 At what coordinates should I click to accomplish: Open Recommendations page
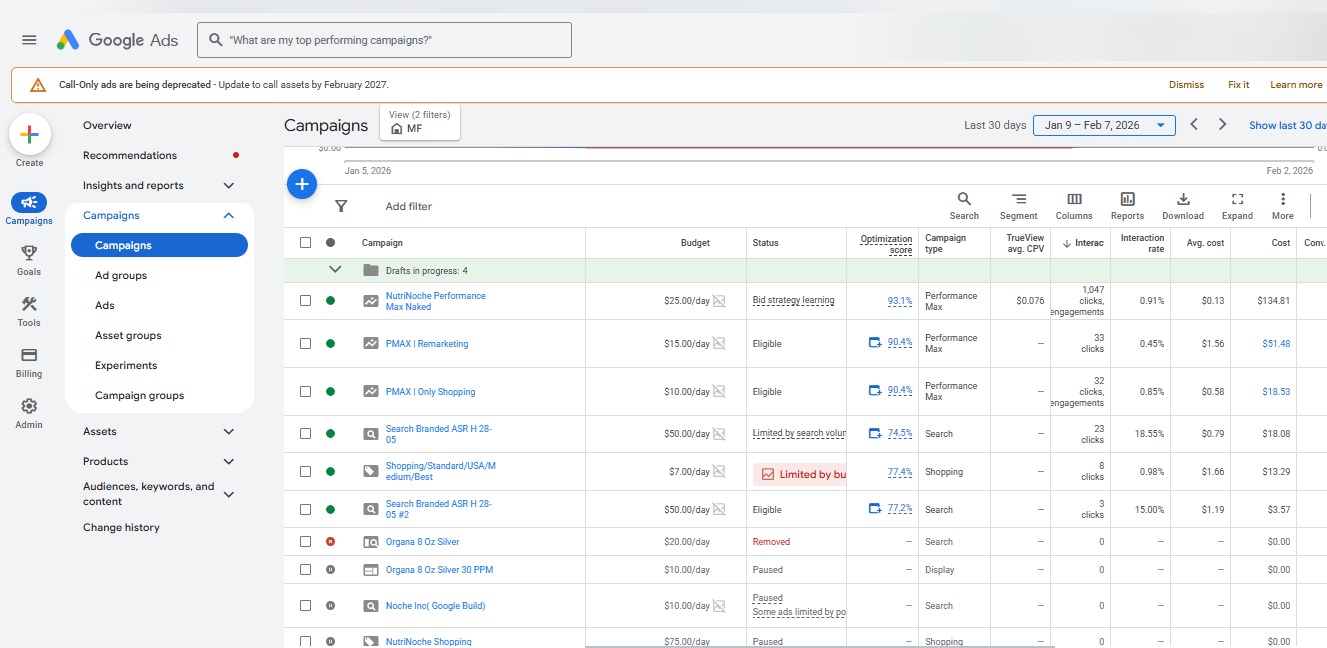pyautogui.click(x=130, y=156)
